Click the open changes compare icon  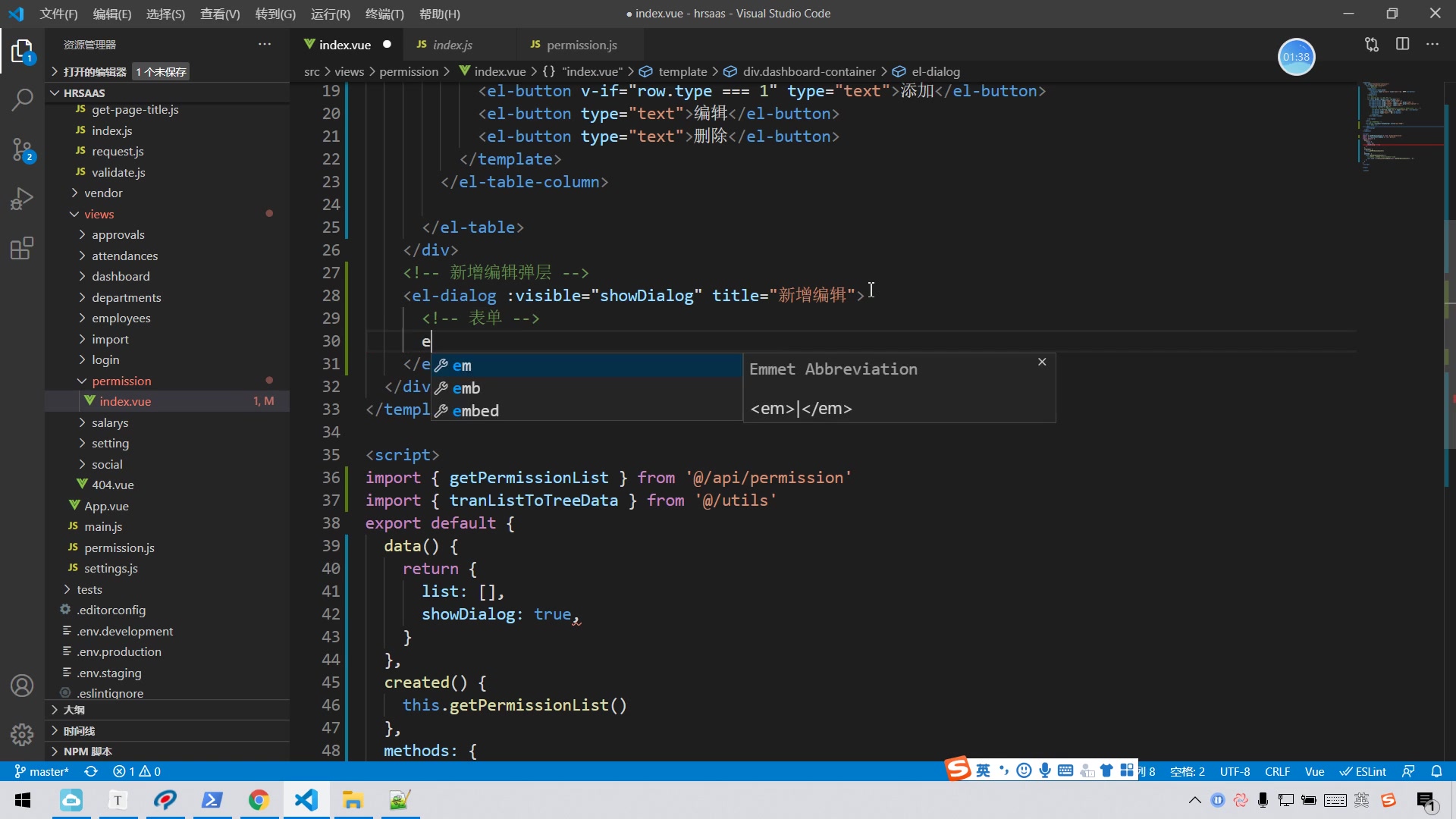pyautogui.click(x=1372, y=45)
